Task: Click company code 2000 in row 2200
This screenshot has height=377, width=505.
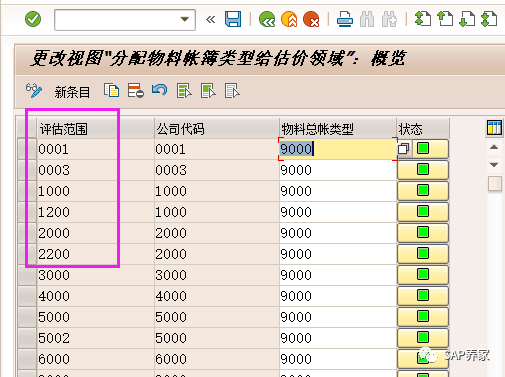Action: click(x=217, y=254)
